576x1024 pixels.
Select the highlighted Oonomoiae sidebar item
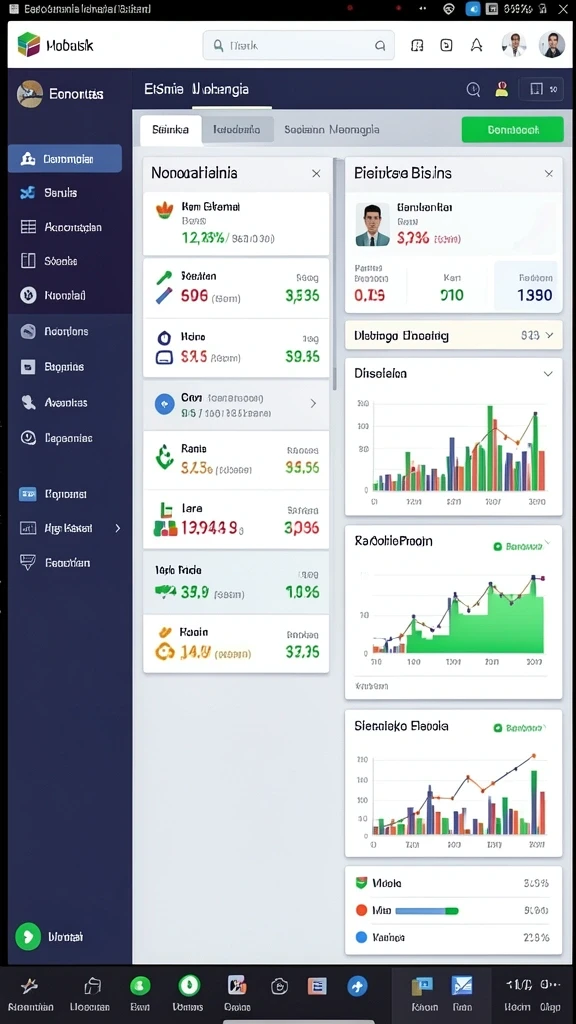tap(65, 159)
